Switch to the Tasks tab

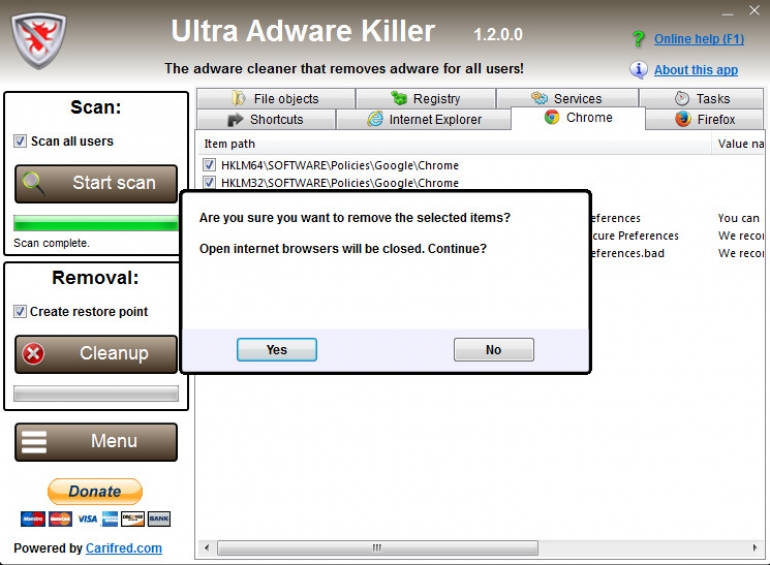[701, 99]
